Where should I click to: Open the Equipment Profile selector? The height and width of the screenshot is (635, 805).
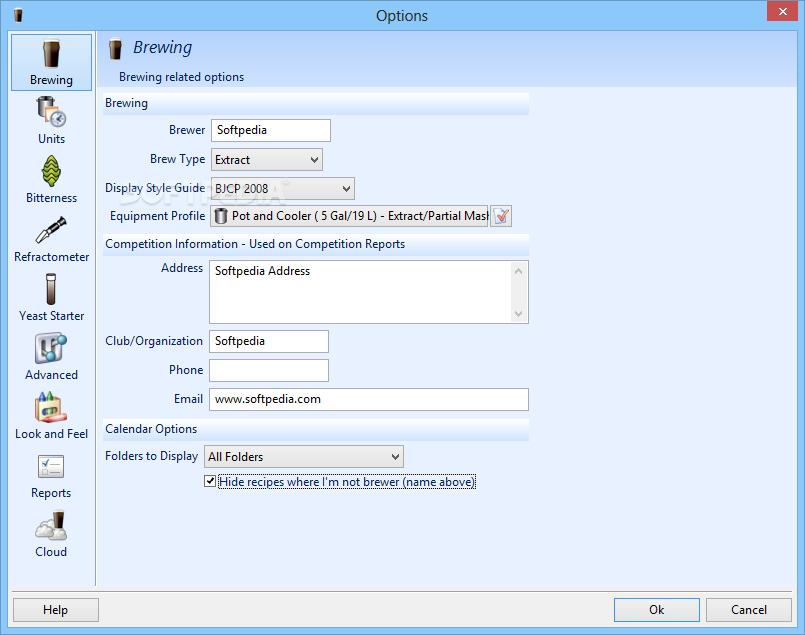point(349,216)
